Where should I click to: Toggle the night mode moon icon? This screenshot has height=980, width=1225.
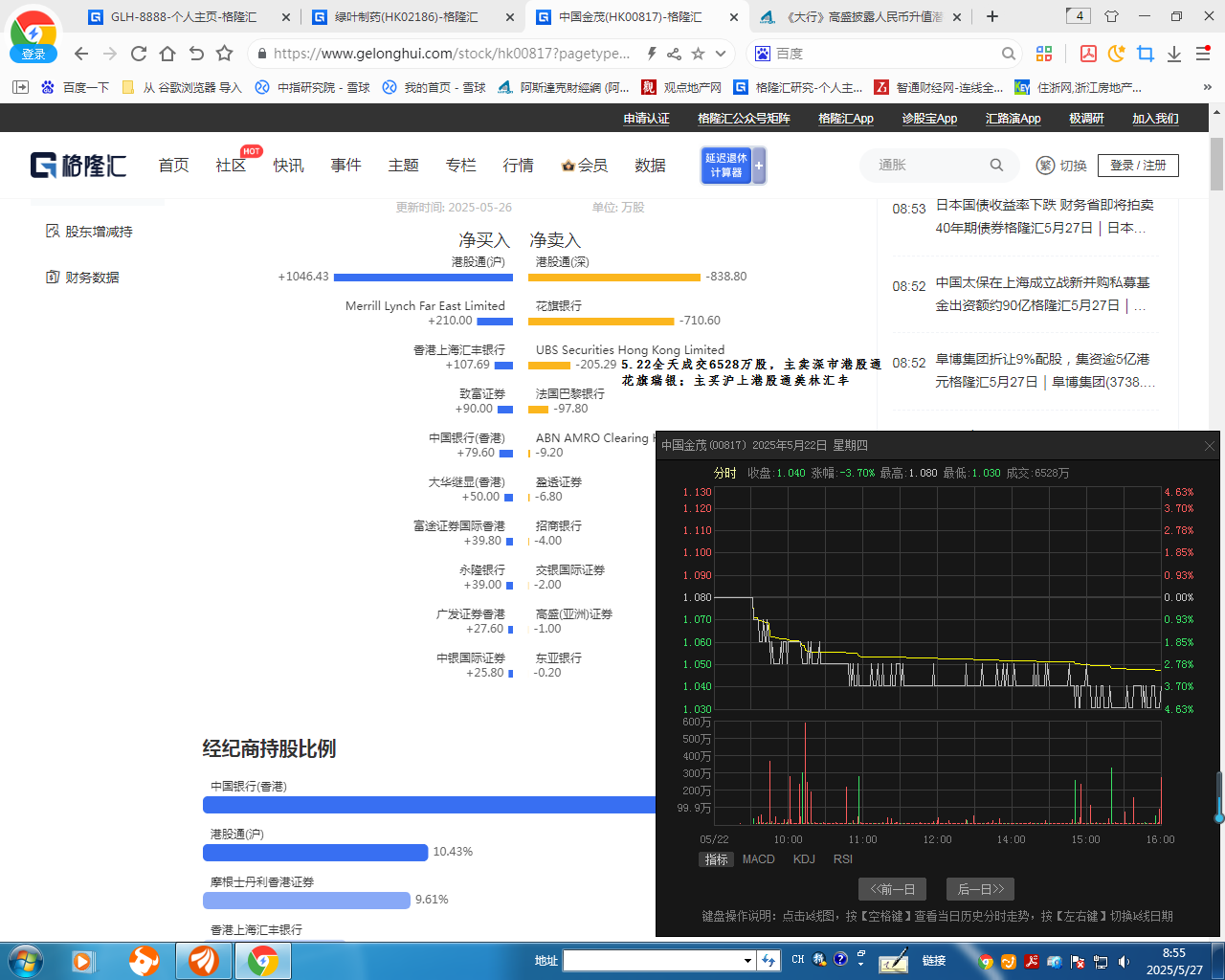1116,54
